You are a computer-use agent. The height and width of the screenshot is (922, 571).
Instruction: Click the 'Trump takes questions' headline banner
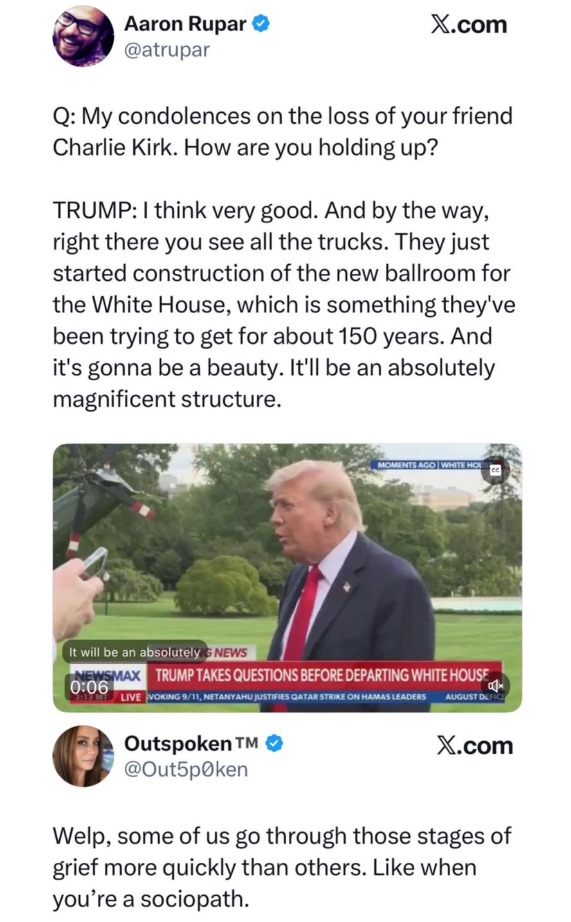322,675
